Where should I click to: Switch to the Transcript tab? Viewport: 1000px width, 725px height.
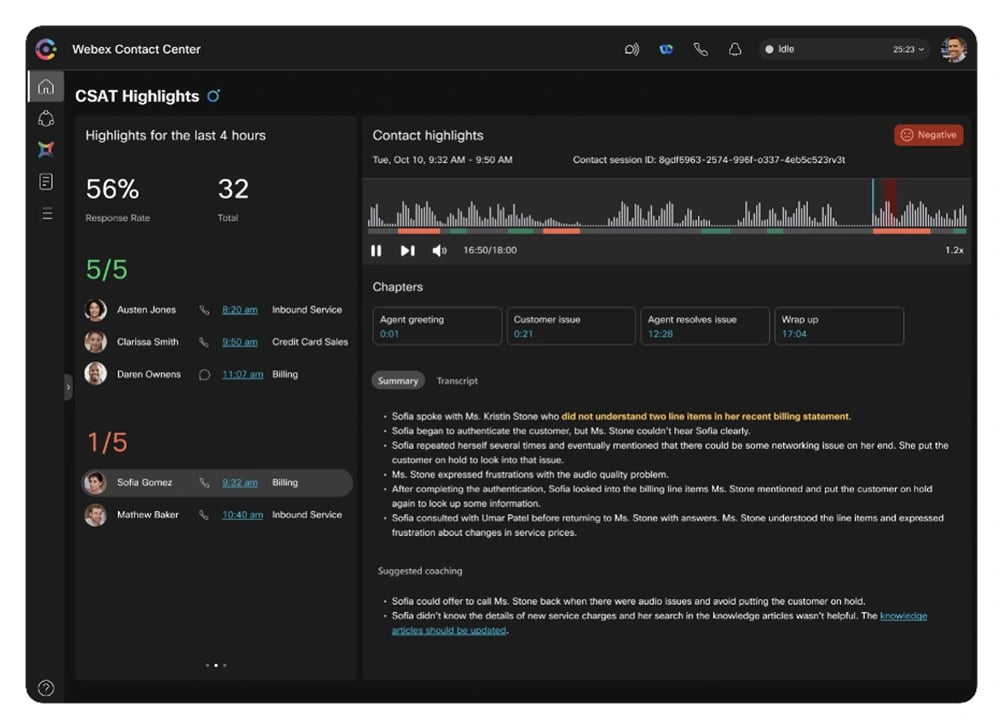tap(457, 381)
